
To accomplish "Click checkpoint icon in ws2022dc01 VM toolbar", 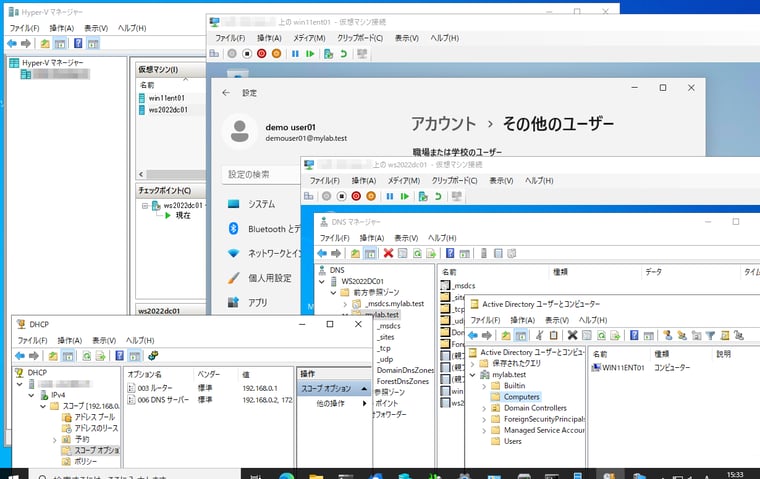I will click(423, 196).
